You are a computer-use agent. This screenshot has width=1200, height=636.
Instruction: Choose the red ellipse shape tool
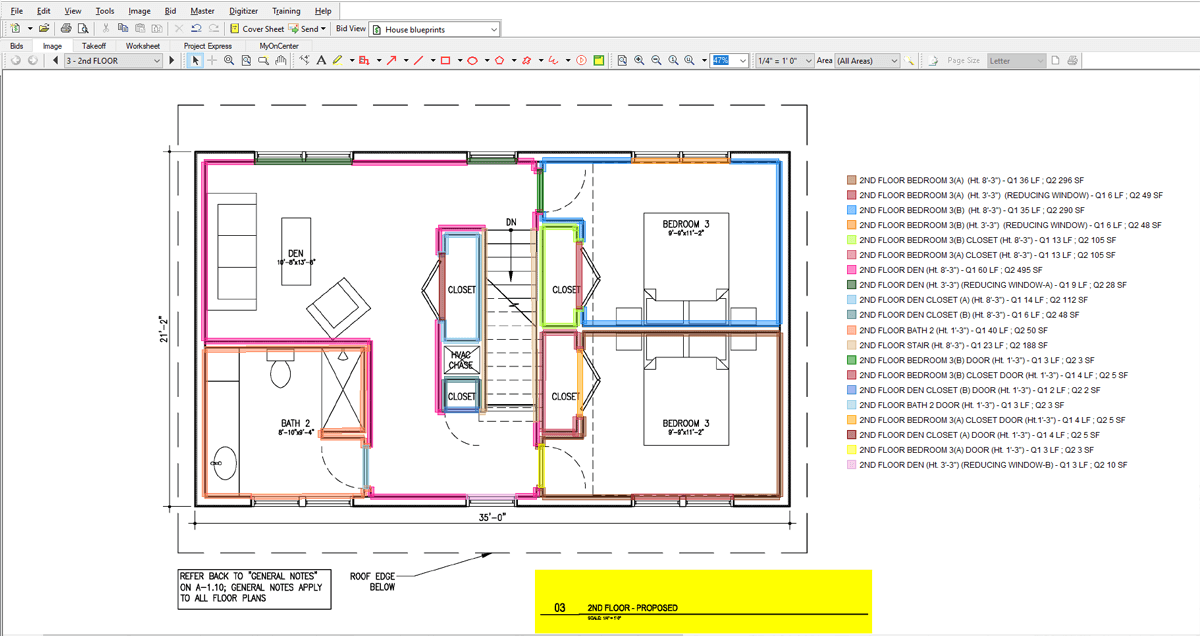click(472, 61)
